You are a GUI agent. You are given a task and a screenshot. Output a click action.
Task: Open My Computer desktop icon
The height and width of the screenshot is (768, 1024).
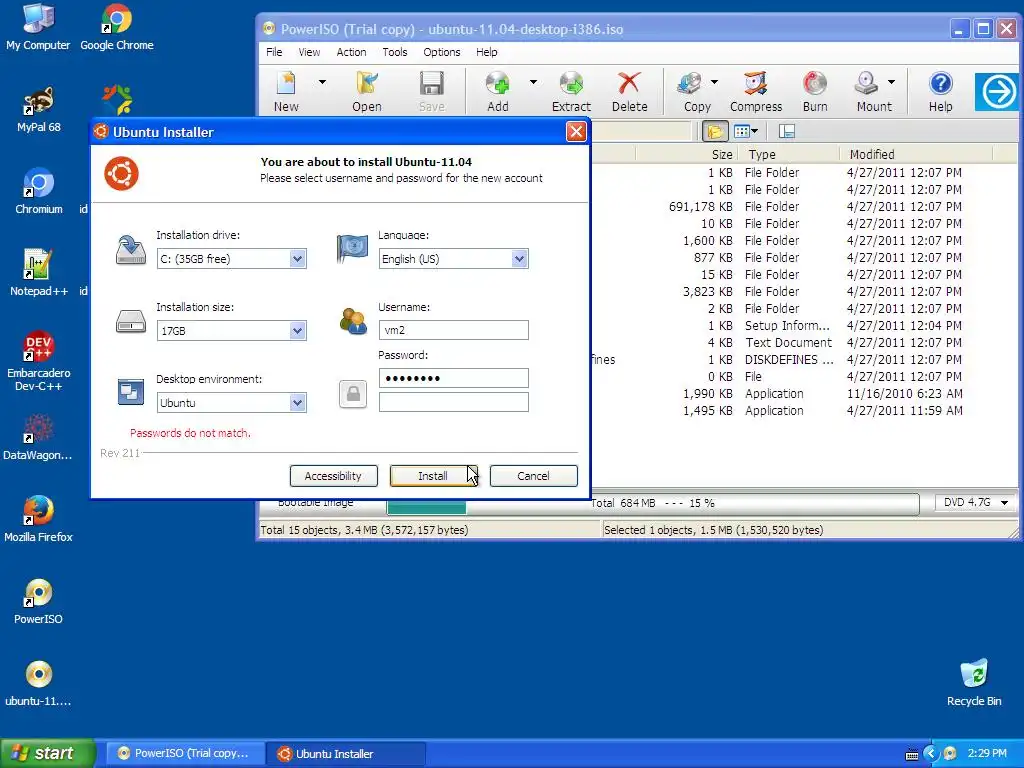pyautogui.click(x=38, y=27)
